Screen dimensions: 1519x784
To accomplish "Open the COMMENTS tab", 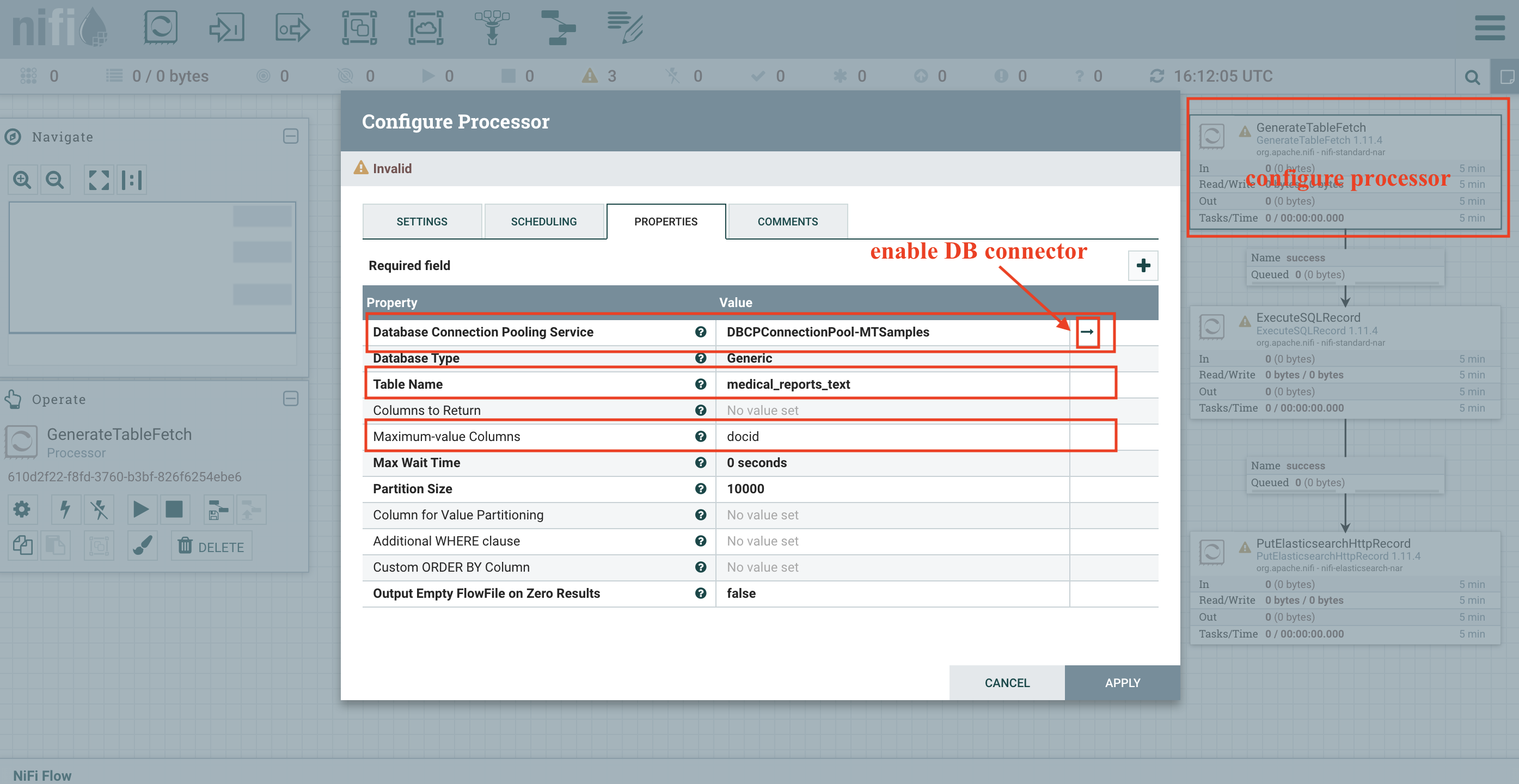I will tap(788, 222).
